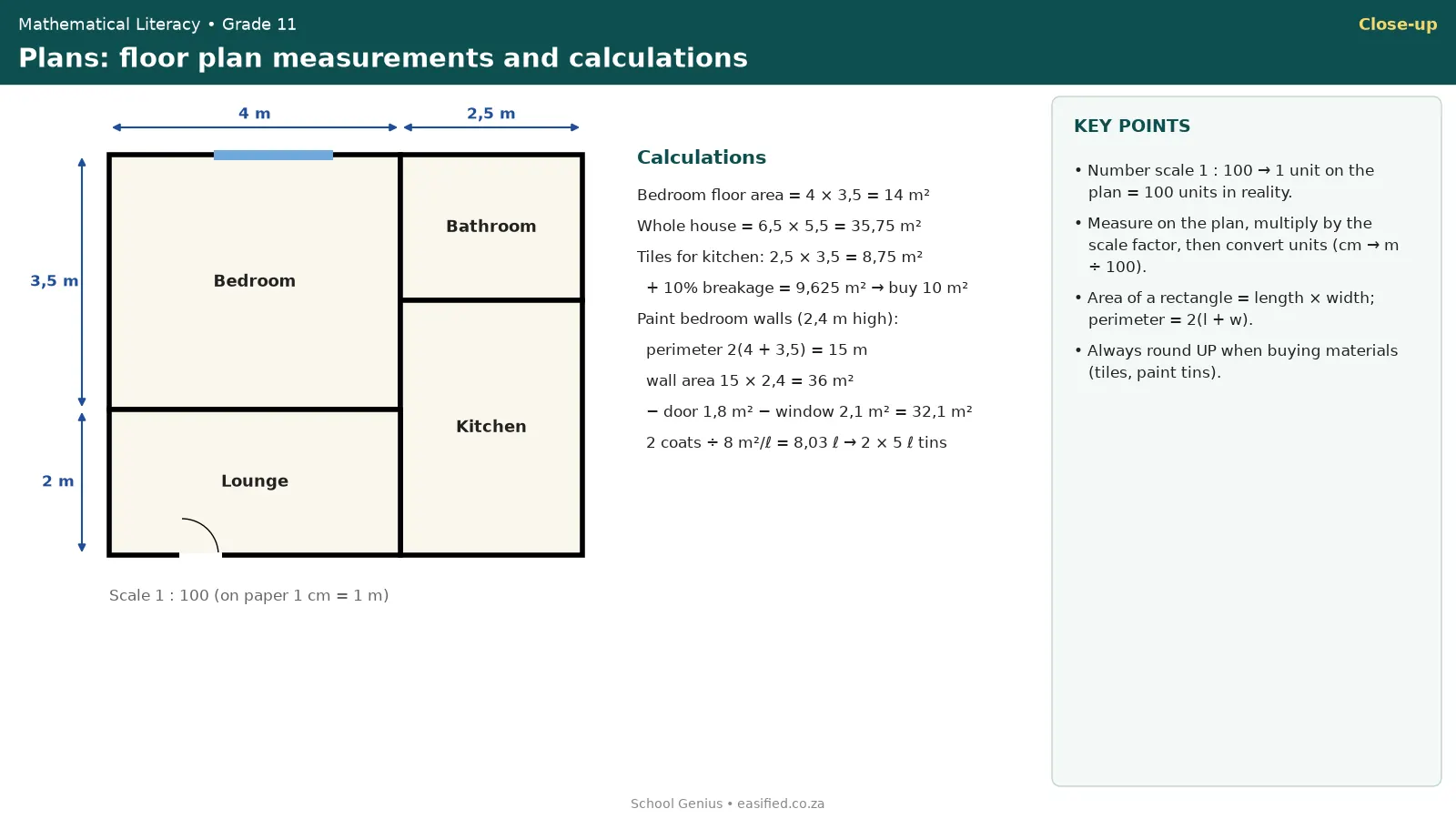Screen dimensions: 1456x819
Task: Click the 'School Genius • easified.co.za' footer
Action: [x=728, y=804]
